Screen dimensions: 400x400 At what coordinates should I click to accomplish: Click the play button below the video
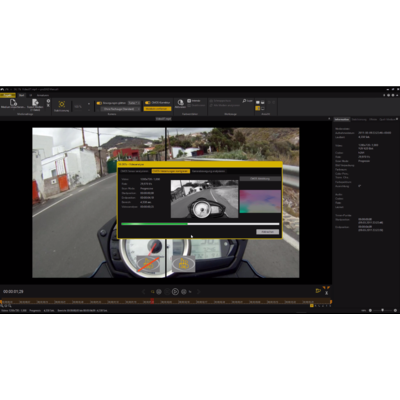[175, 292]
